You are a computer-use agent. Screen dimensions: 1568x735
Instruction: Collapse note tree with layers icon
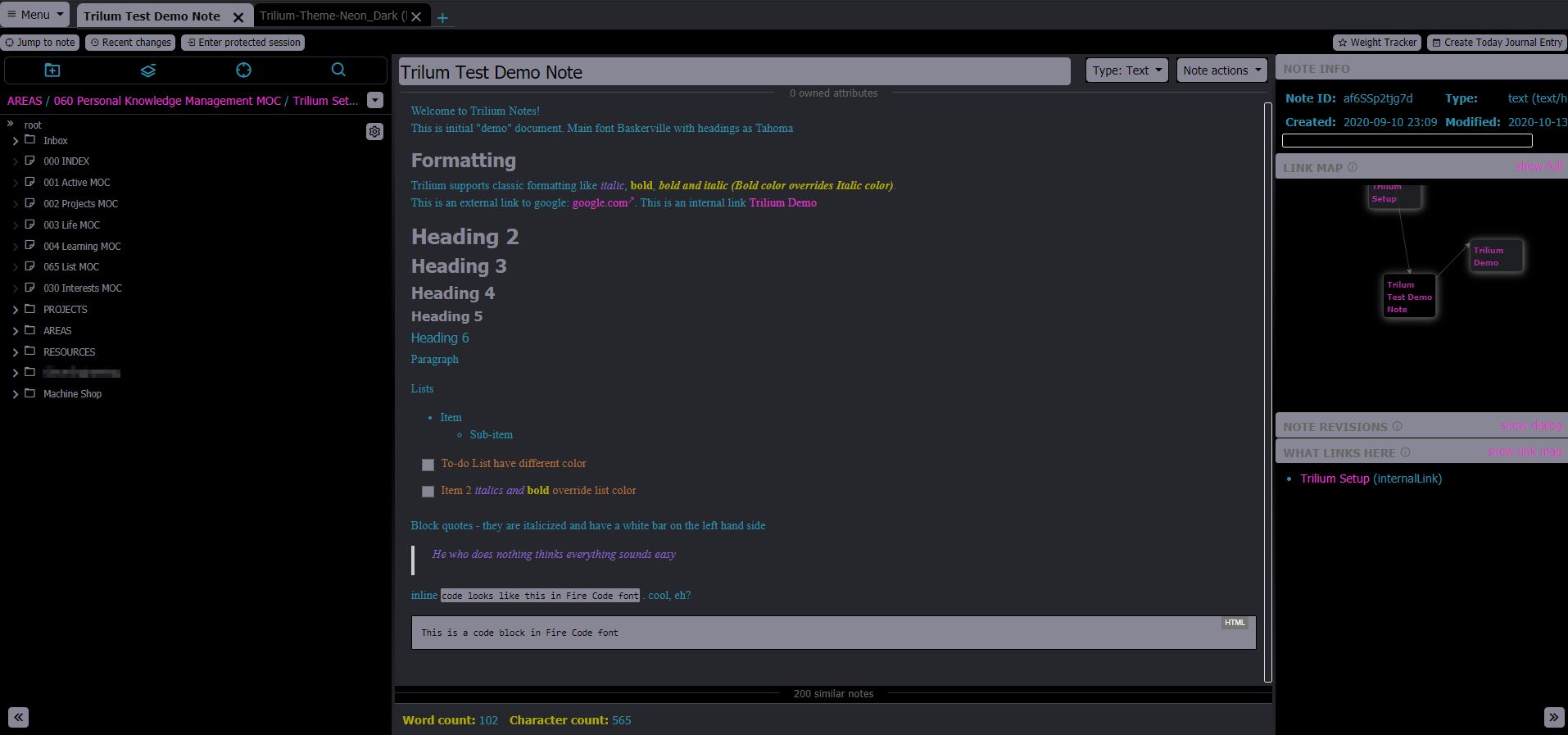coord(148,70)
